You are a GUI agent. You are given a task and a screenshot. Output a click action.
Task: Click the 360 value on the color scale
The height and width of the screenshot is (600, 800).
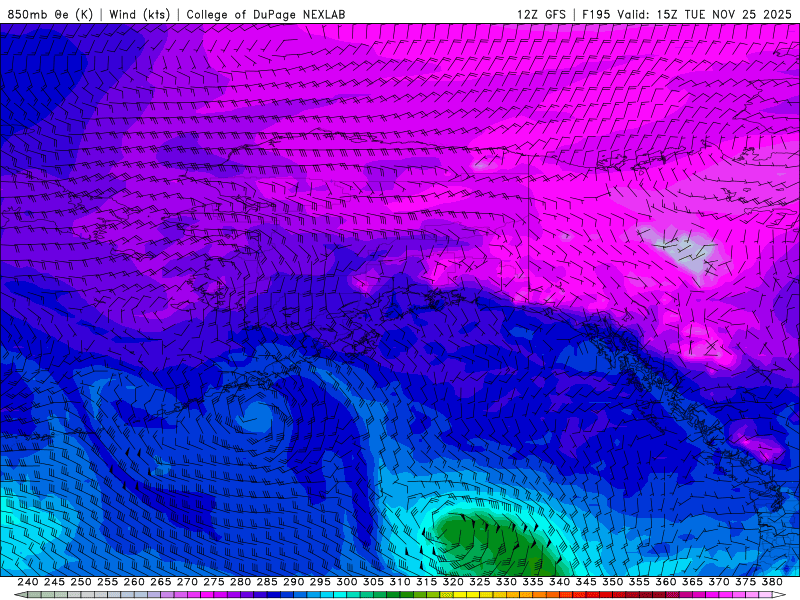(x=666, y=582)
